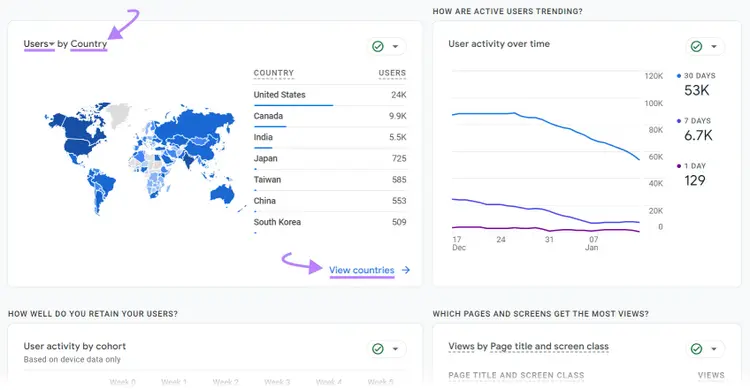Click the 9.9K users value
Screen dimensions: 750x390
tap(397, 116)
